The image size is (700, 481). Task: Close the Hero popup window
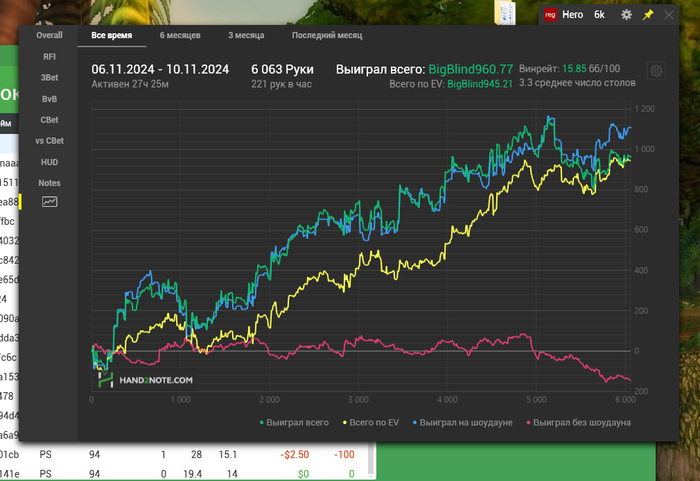669,15
